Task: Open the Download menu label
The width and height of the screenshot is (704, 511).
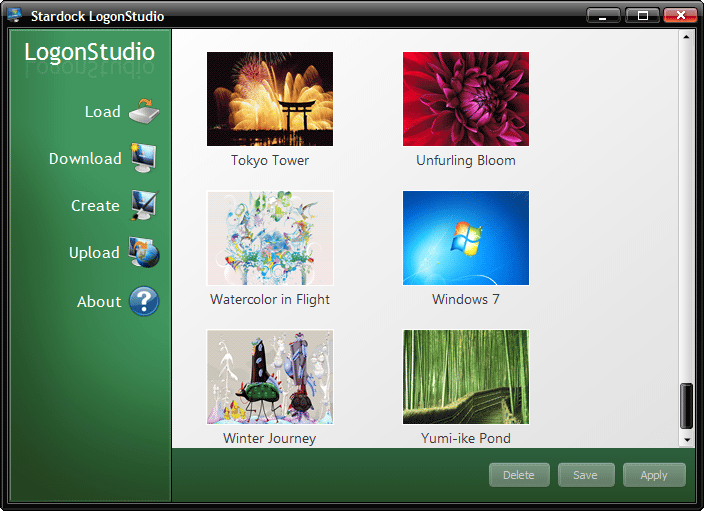Action: [x=85, y=159]
